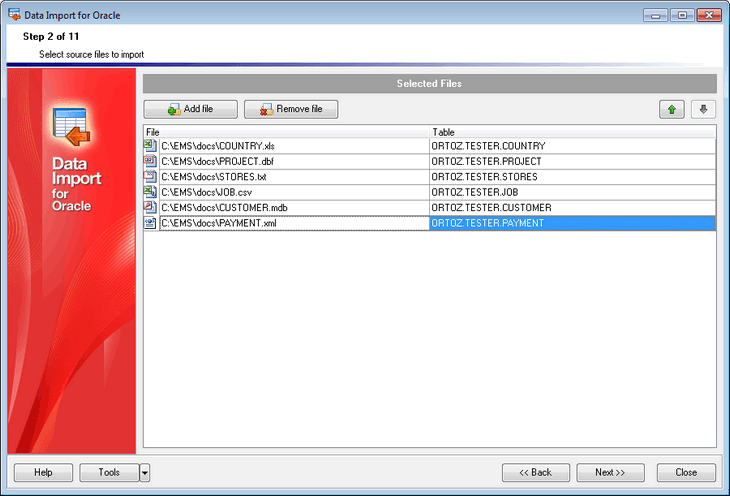Image resolution: width=730 pixels, height=496 pixels.
Task: Select the C:\EMS\docs\COUNTRY.xls file path
Action: point(294,146)
